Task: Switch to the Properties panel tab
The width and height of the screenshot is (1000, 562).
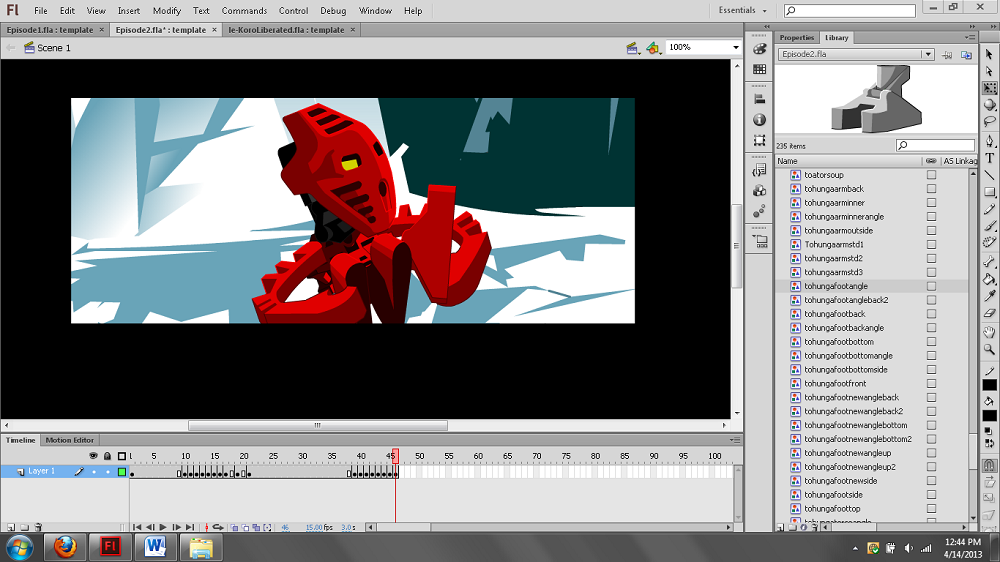Action: (x=797, y=38)
